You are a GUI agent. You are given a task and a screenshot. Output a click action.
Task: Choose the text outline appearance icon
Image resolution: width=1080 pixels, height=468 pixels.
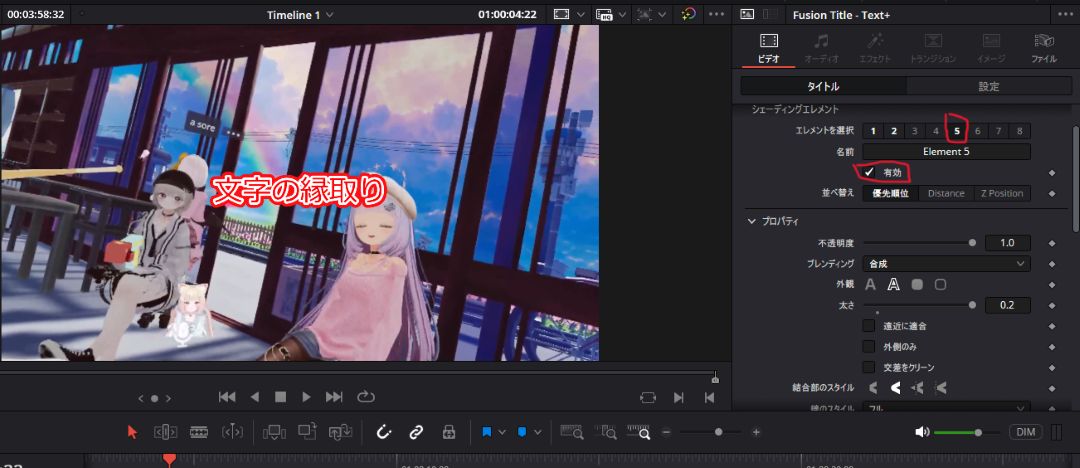point(893,285)
